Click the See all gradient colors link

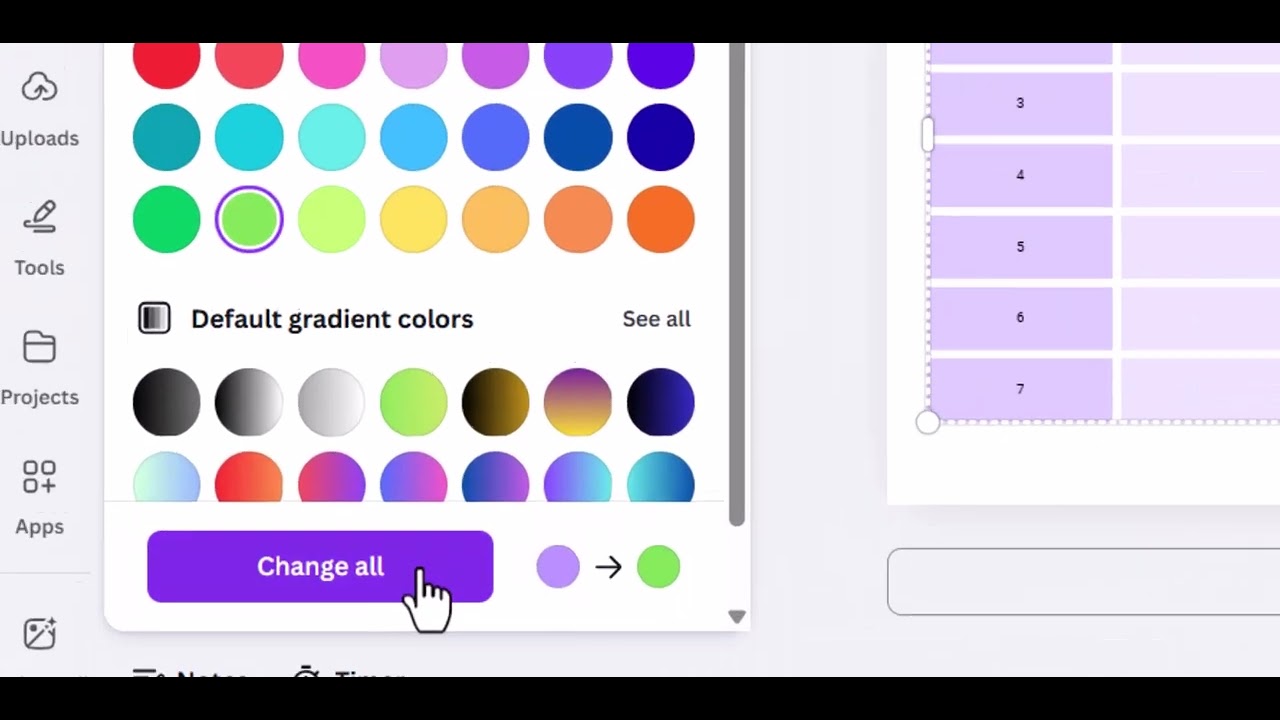[656, 319]
